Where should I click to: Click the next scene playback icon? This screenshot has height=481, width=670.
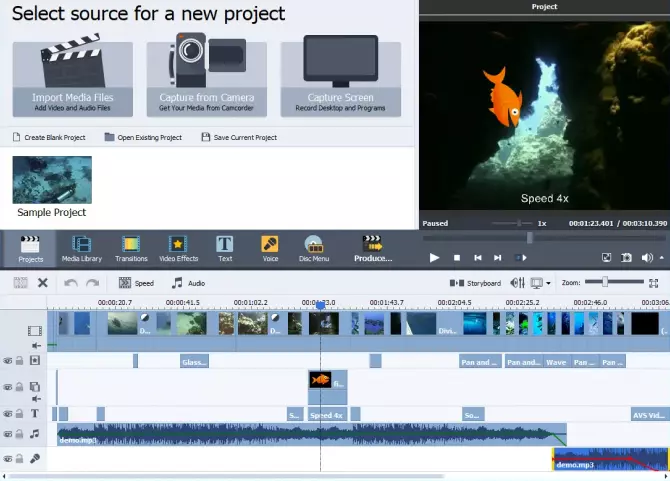click(521, 258)
